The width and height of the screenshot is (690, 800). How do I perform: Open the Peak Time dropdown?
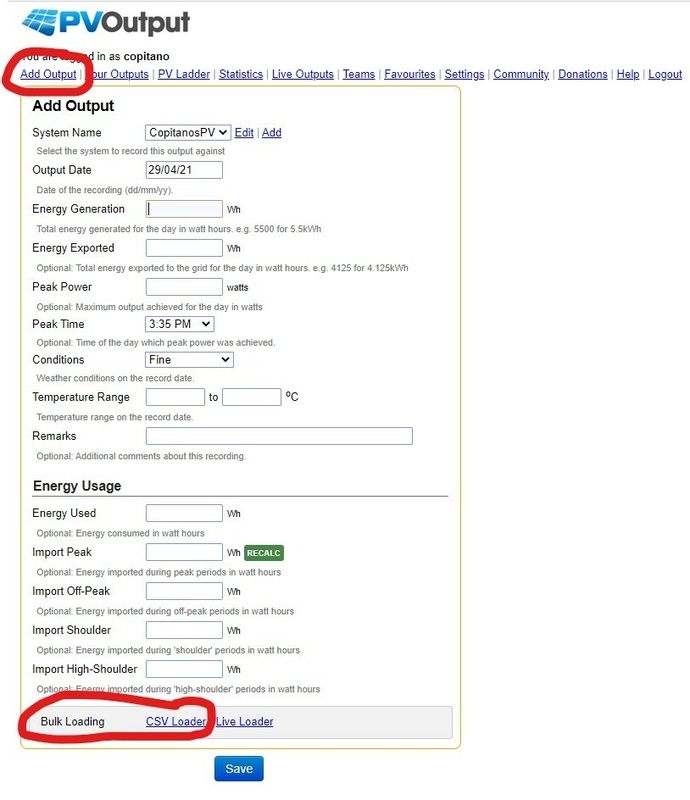pos(180,324)
